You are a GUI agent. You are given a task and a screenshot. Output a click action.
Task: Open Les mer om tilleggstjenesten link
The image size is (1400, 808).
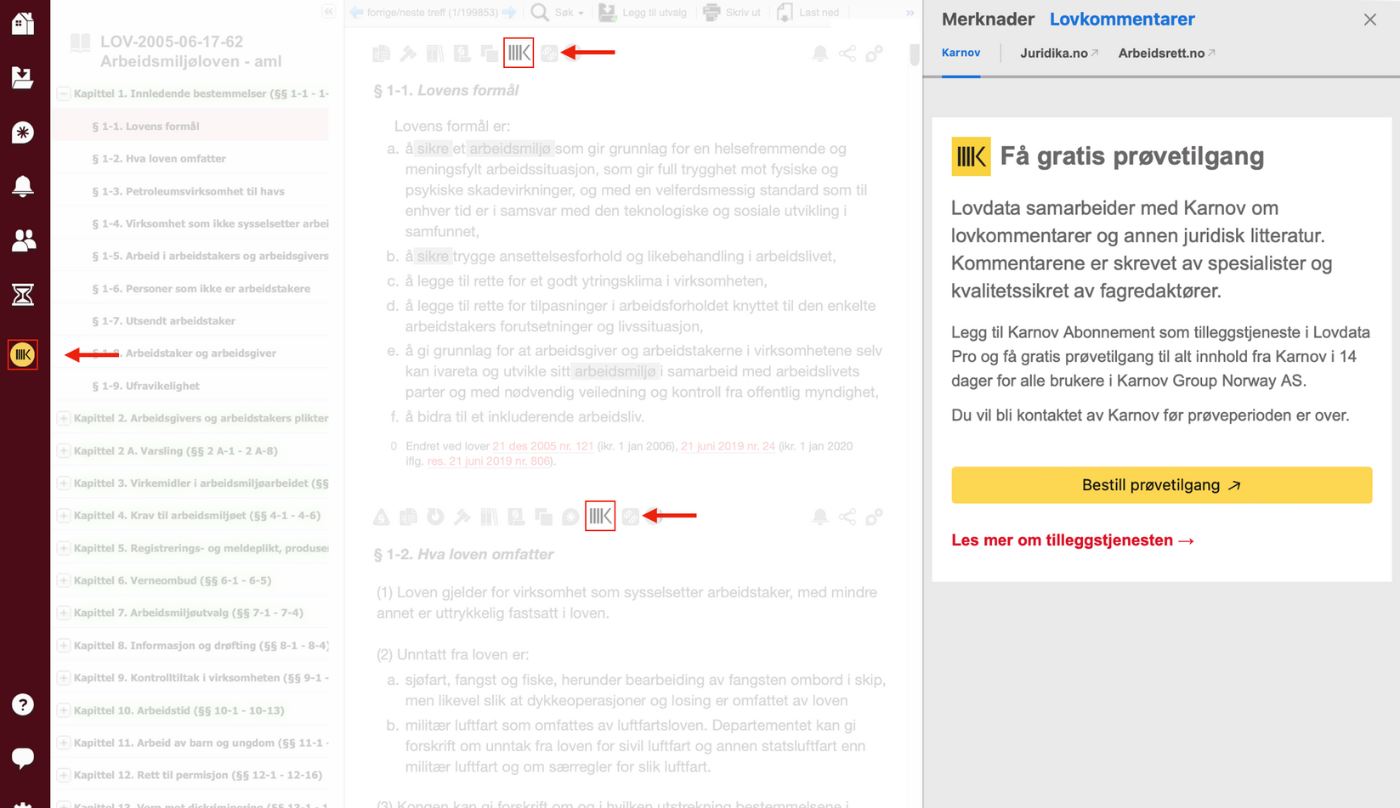(x=1073, y=540)
